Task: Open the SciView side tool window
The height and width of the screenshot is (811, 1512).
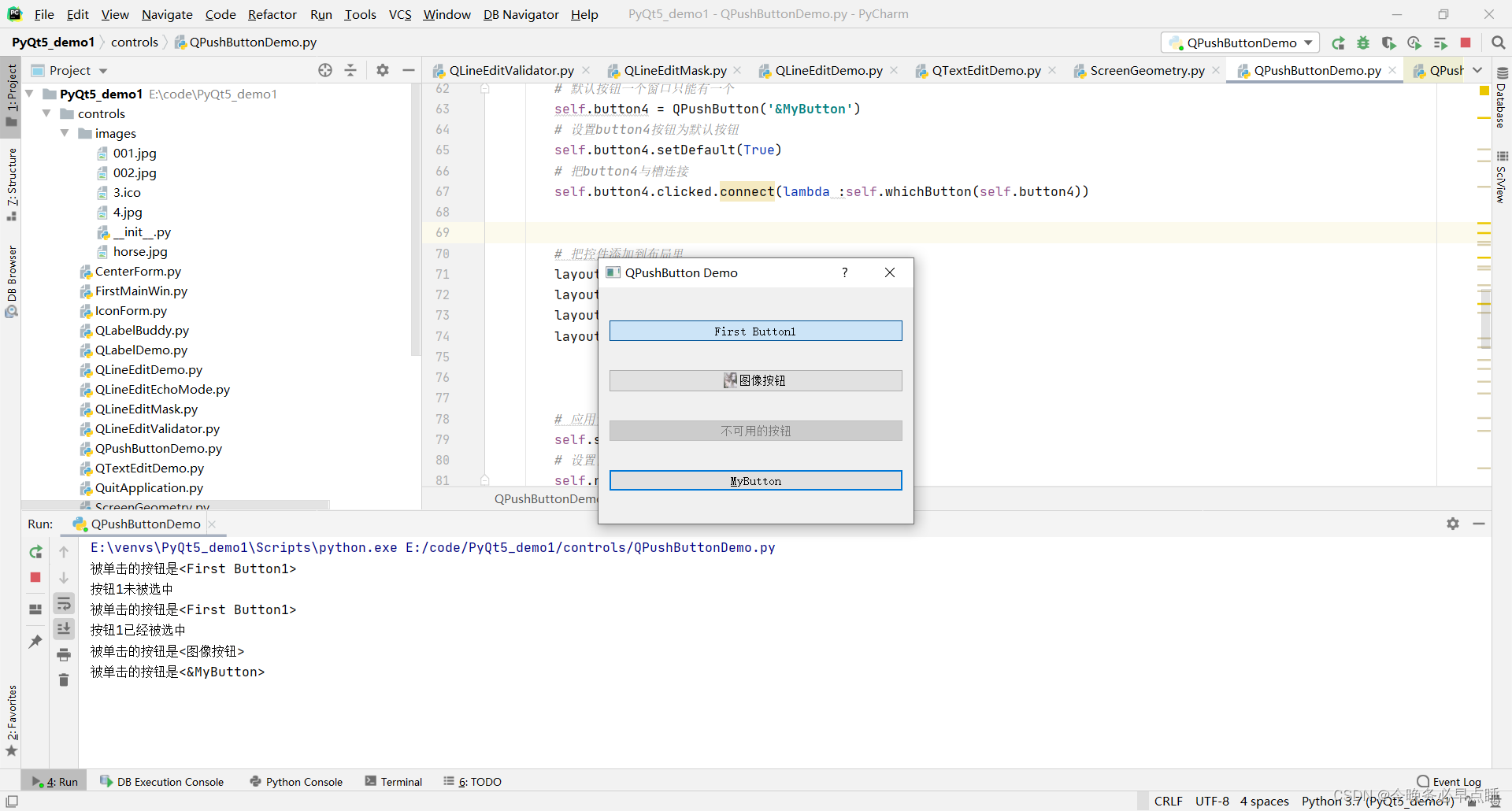Action: 1502,177
